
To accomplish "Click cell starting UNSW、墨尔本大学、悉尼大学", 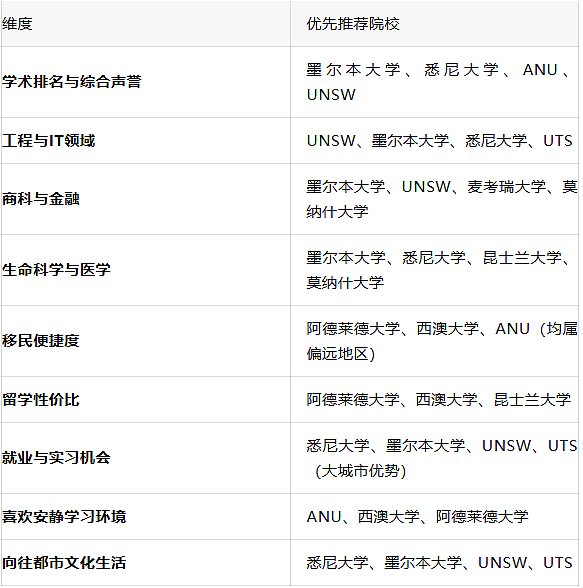I will tap(435, 141).
